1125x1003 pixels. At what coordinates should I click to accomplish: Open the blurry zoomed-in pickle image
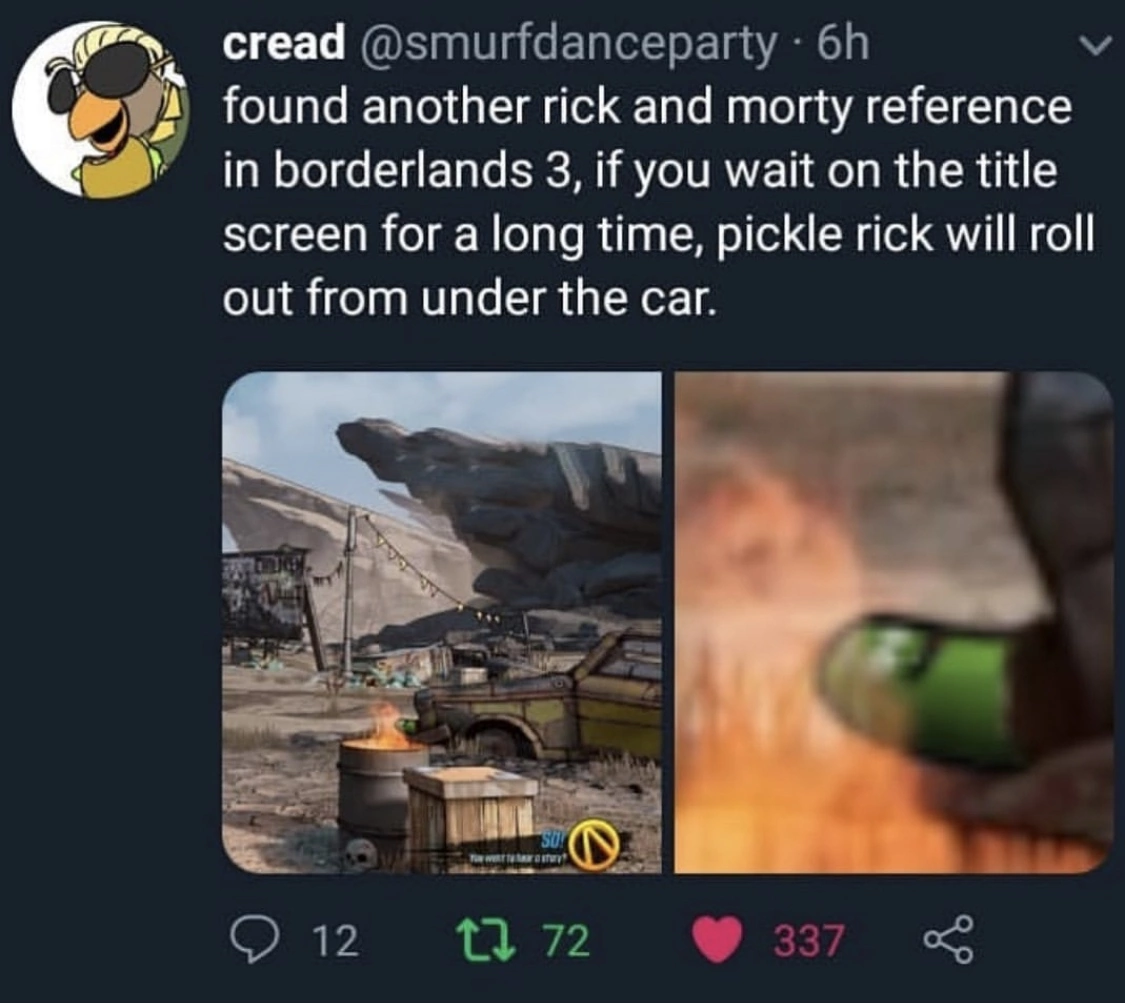coord(893,622)
